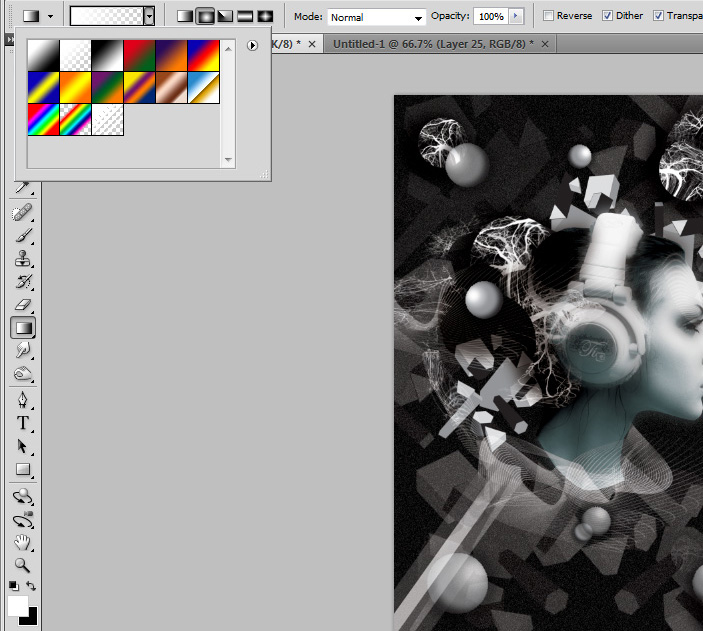Pick the rainbow spectrum gradient preset
This screenshot has width=703, height=631.
[x=43, y=119]
